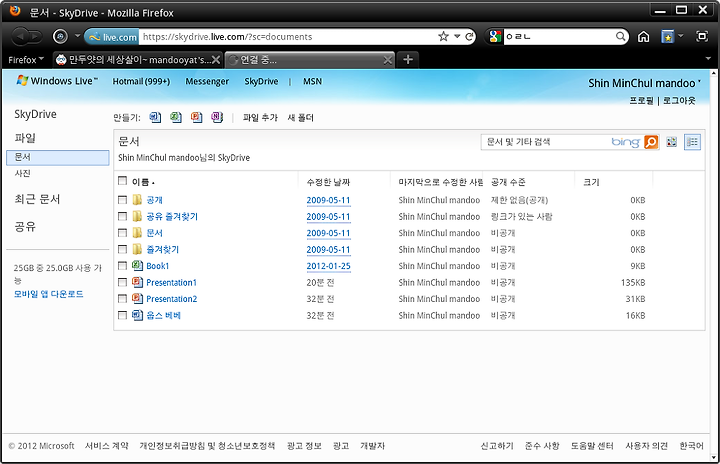Viewport: 720px width, 464px height.
Task: Expand the Shin MinChul mandoo account menu
Action: tap(644, 83)
